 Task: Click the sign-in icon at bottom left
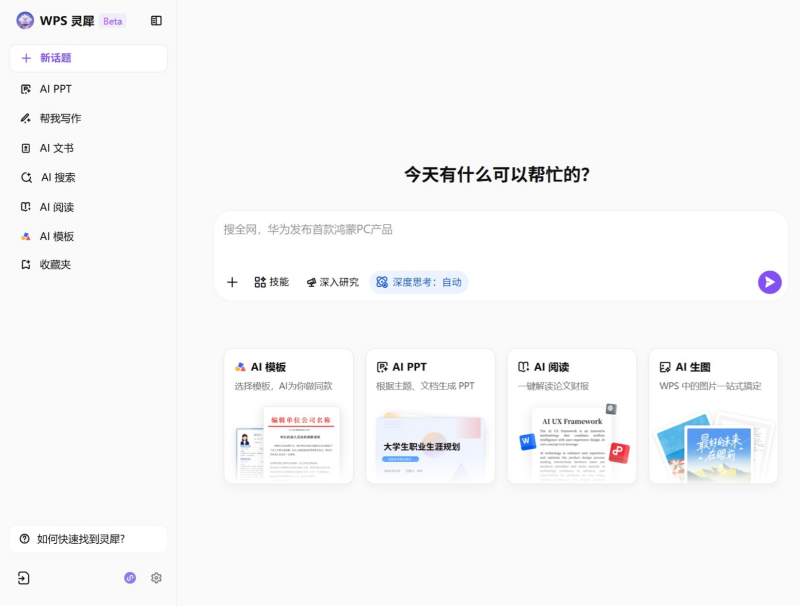[22, 578]
